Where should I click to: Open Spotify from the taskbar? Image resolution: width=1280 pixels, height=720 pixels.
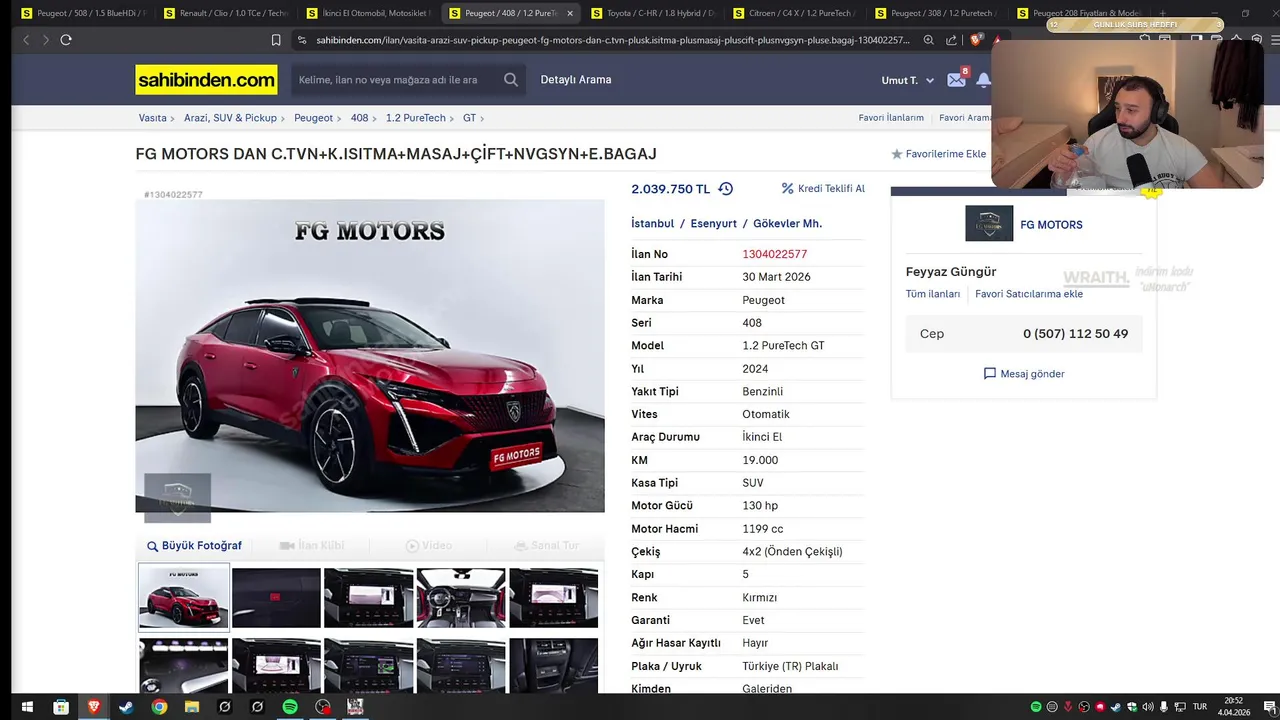click(x=290, y=707)
